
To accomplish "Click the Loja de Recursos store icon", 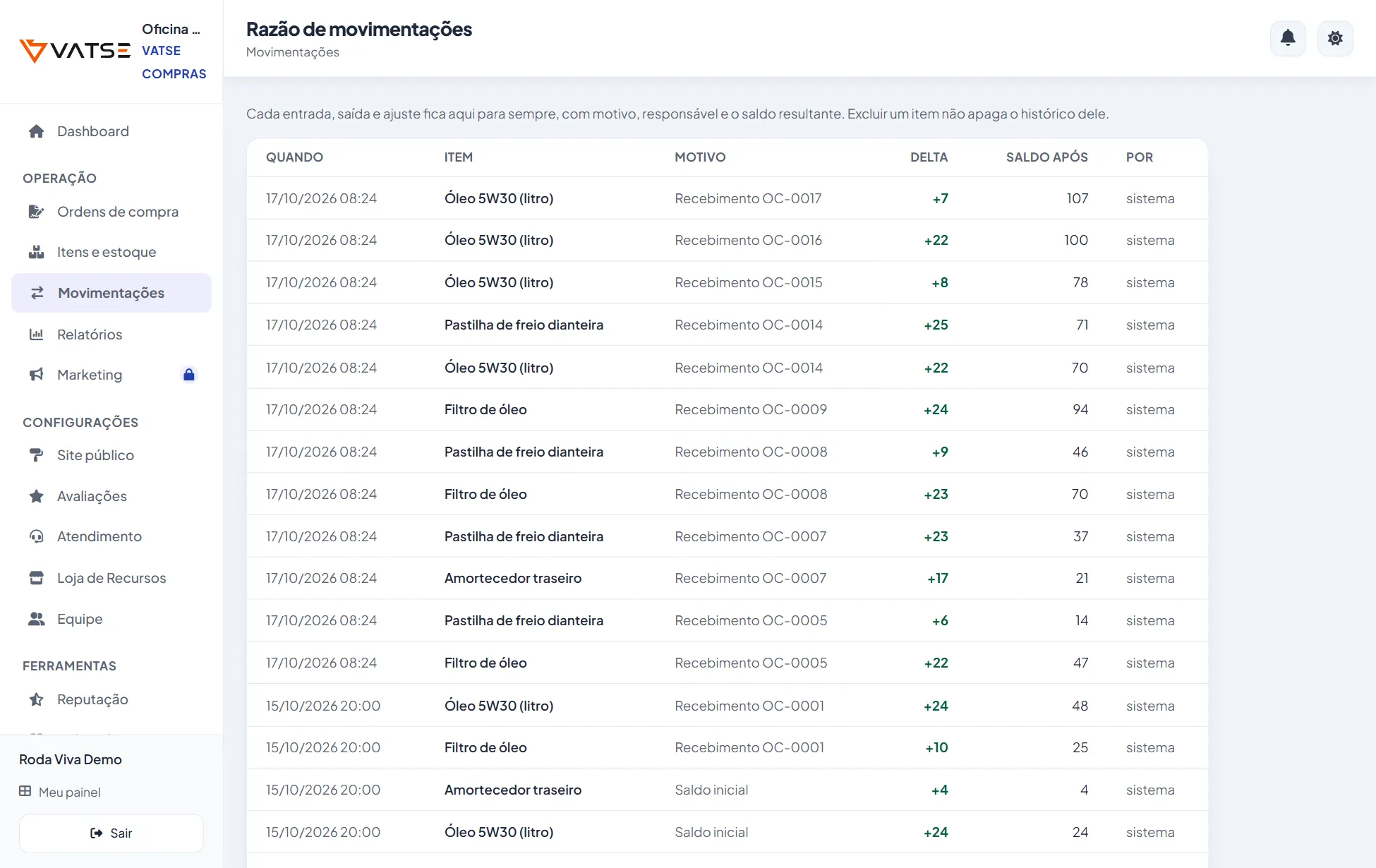I will (37, 578).
